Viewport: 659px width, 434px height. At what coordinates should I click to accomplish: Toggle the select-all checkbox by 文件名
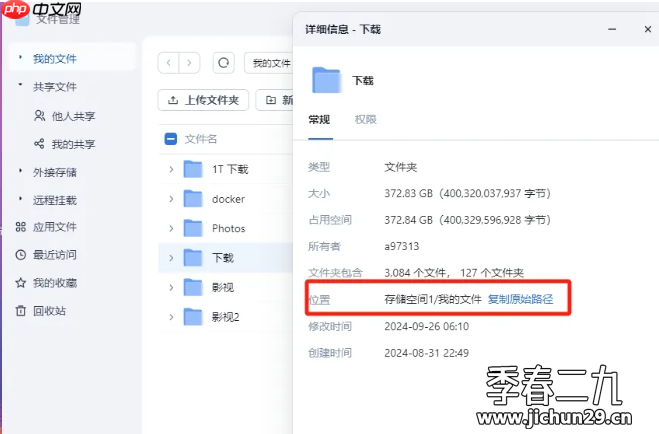point(171,139)
